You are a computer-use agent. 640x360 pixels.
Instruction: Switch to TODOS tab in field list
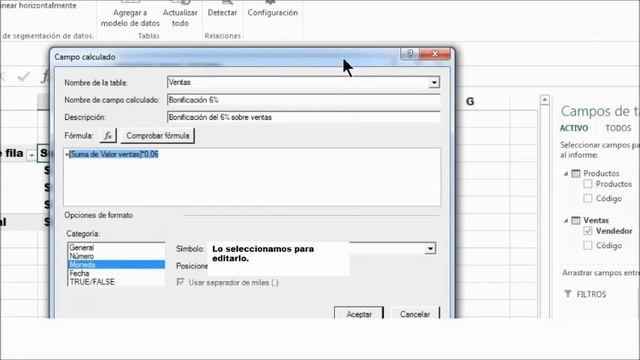tap(618, 128)
